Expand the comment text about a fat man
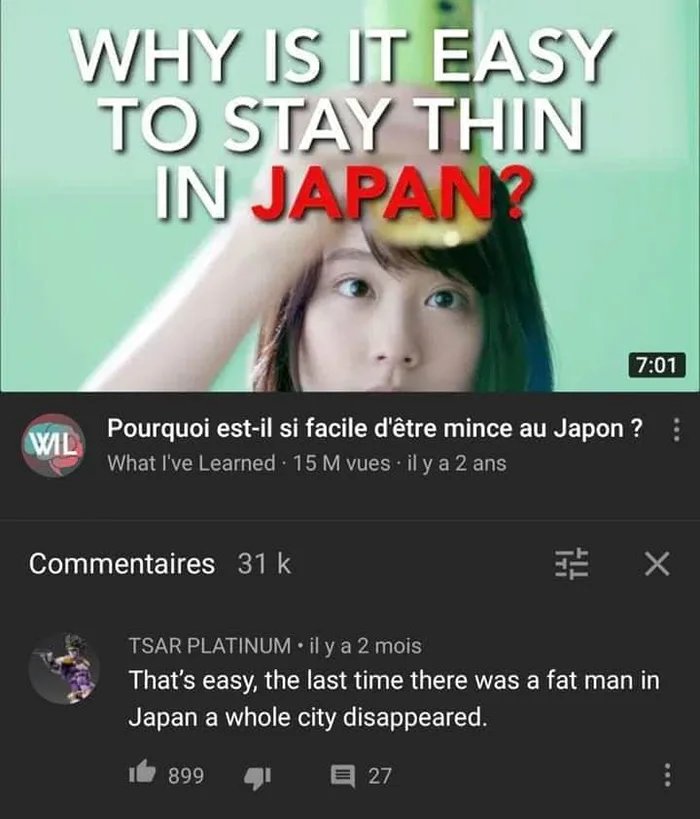The width and height of the screenshot is (700, 819). 394,699
